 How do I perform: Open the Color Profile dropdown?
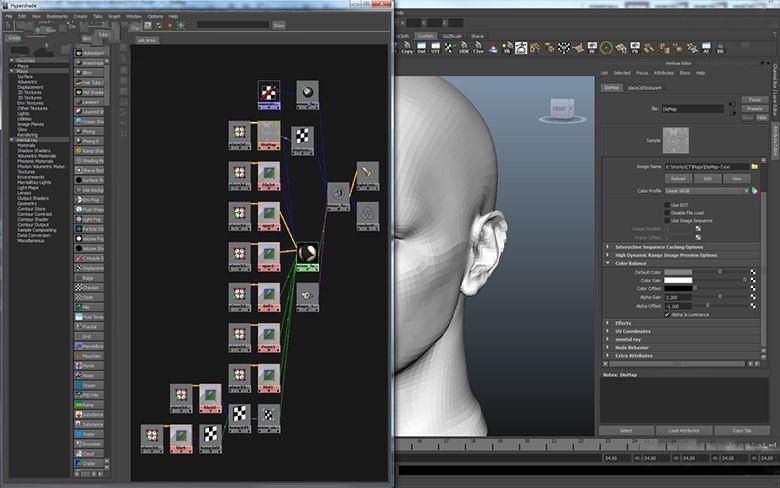point(707,191)
